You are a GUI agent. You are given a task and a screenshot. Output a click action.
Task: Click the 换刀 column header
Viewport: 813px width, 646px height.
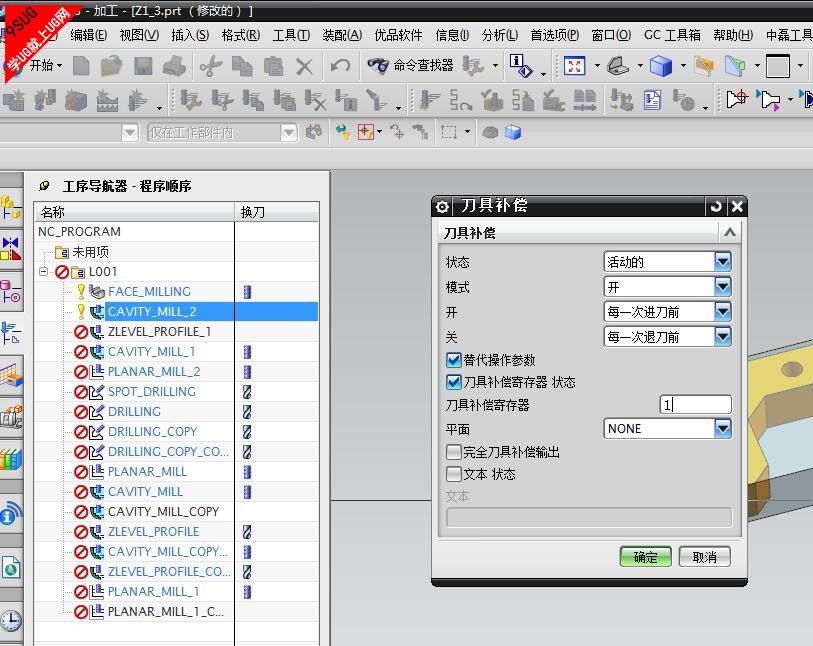click(276, 212)
